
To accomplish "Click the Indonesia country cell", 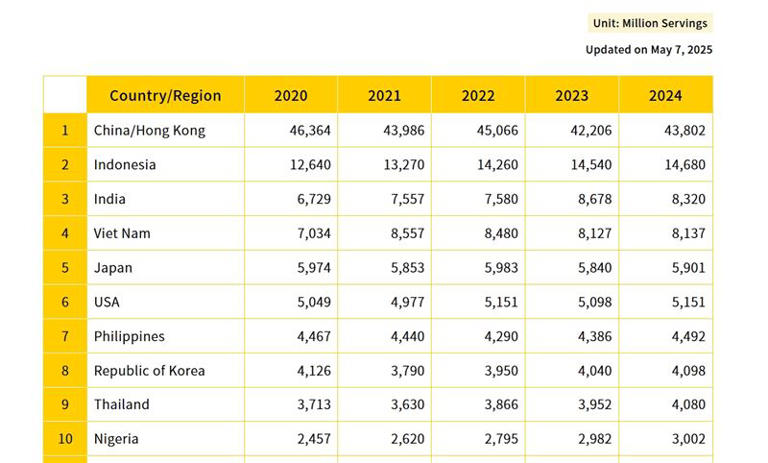I will pos(125,165).
